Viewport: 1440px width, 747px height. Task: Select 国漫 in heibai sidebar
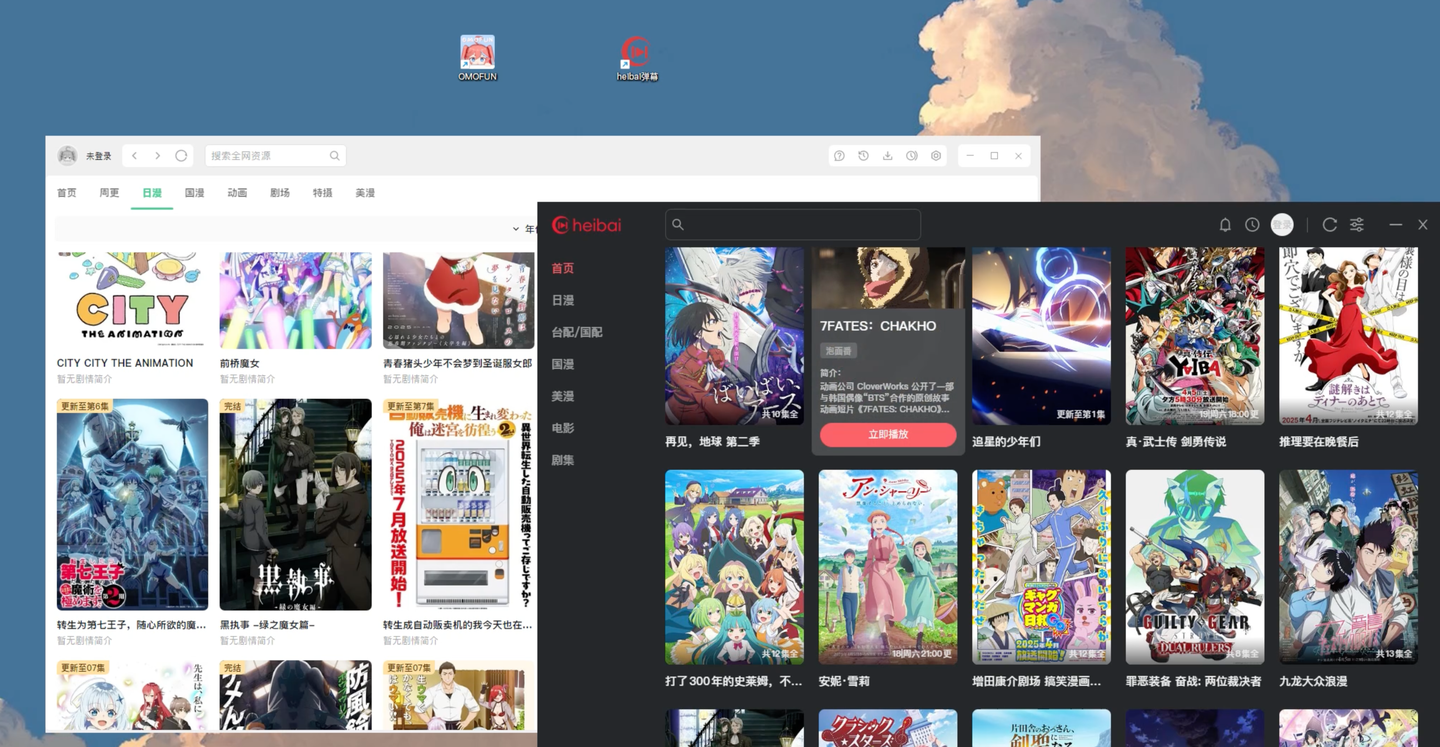[x=563, y=364]
